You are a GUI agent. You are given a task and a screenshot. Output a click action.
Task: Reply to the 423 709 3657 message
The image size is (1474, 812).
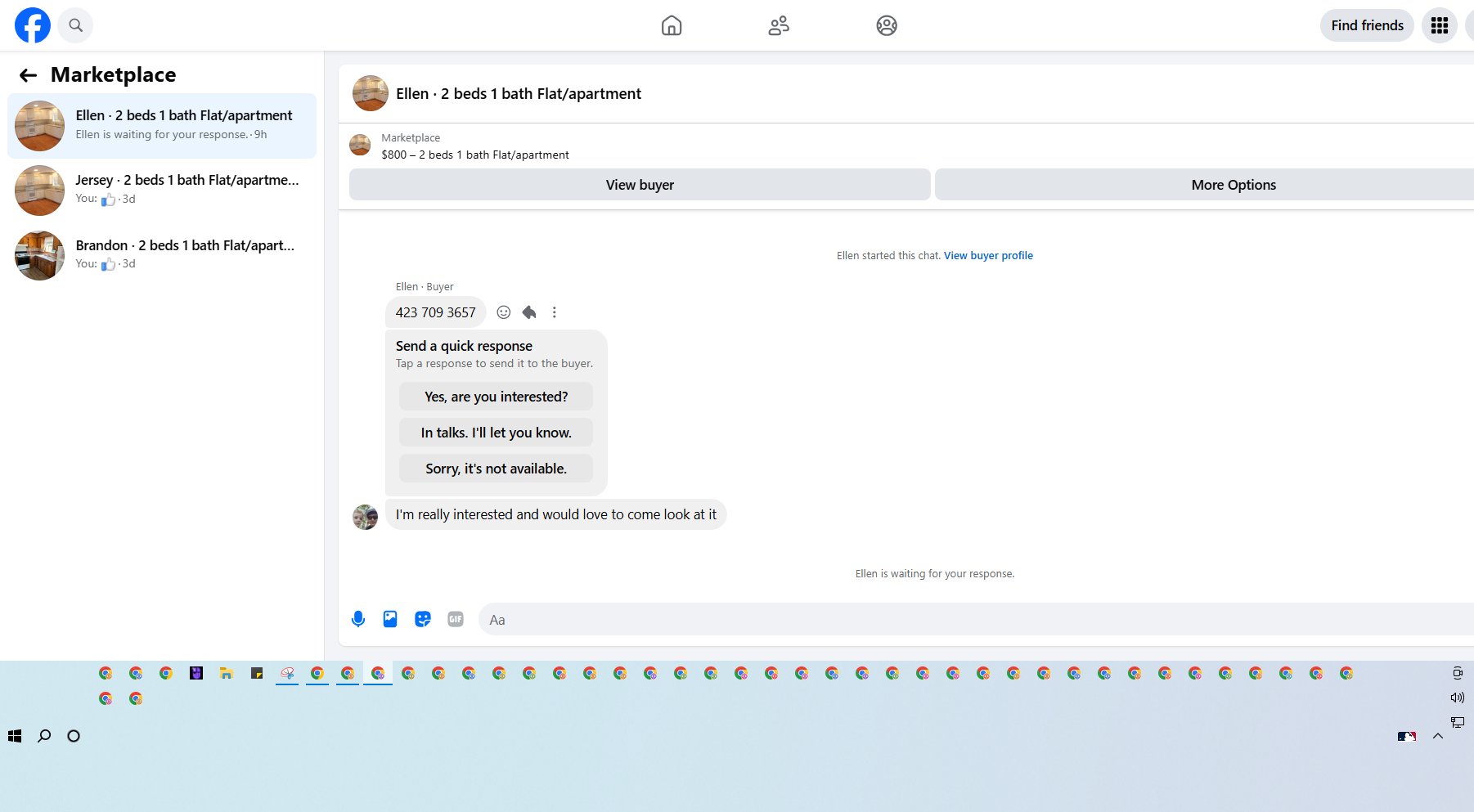point(529,312)
